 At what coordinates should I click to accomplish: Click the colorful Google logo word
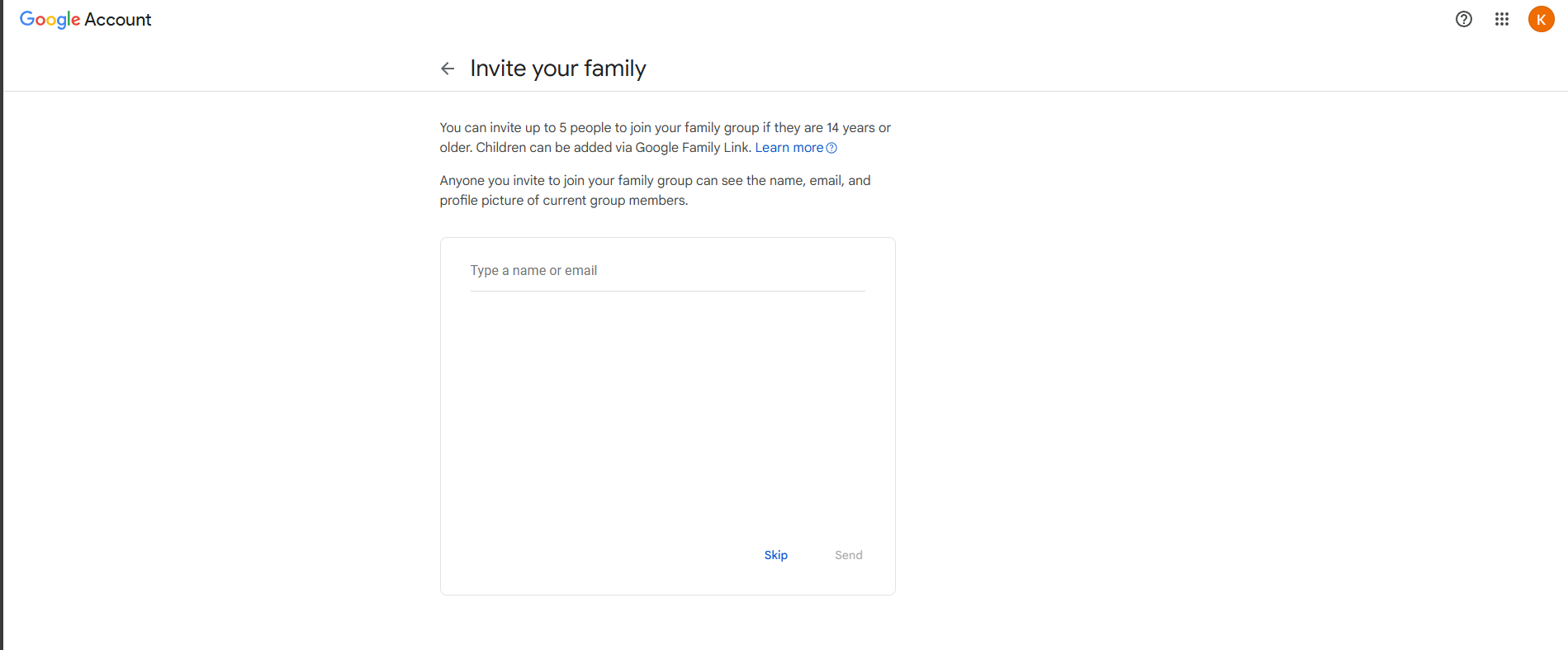pyautogui.click(x=50, y=19)
